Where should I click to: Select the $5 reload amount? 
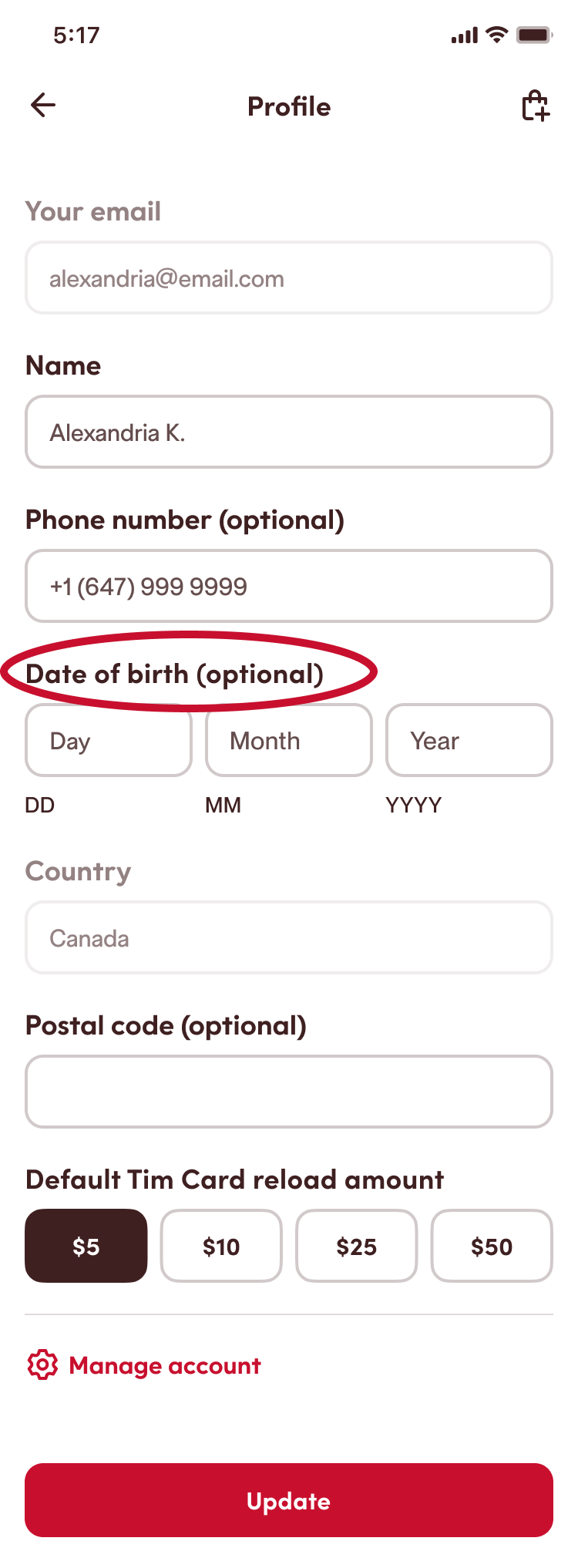86,1246
